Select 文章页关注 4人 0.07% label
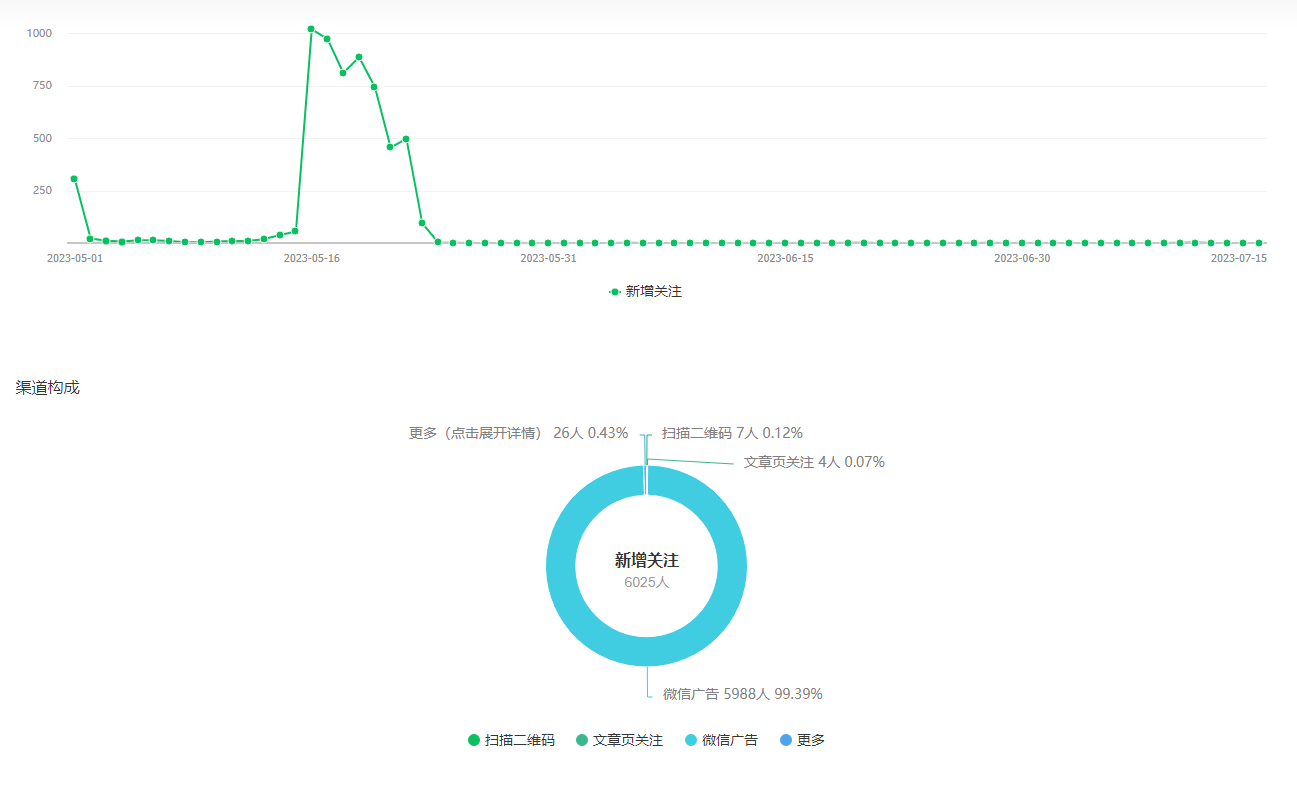This screenshot has width=1297, height=797. 814,462
